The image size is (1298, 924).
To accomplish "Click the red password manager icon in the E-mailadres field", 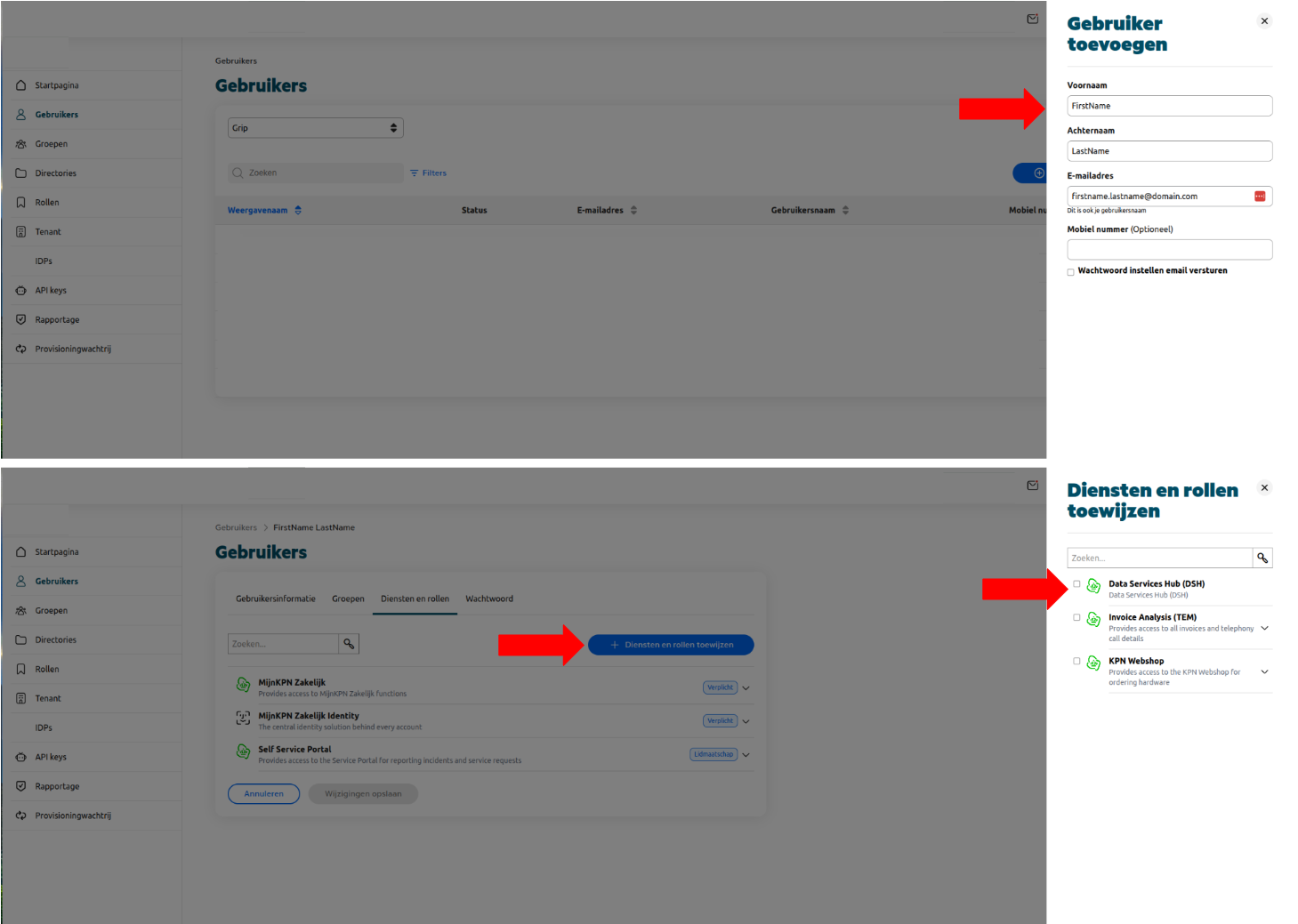I will point(1260,196).
